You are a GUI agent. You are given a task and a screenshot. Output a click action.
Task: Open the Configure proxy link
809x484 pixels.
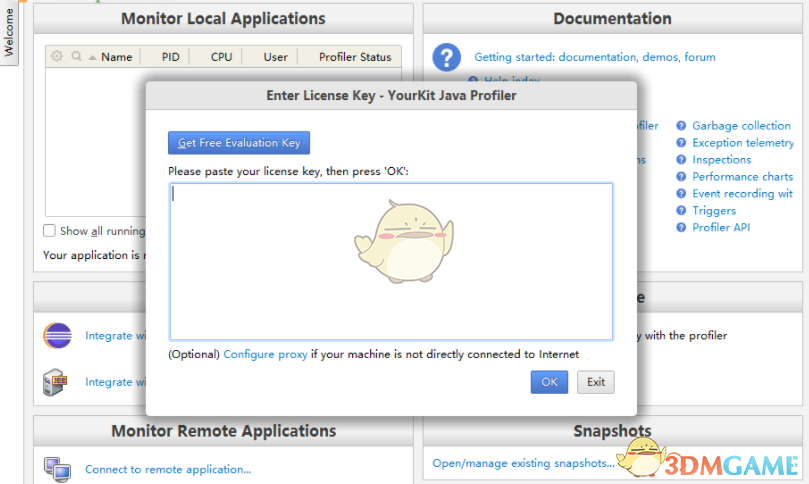(265, 354)
